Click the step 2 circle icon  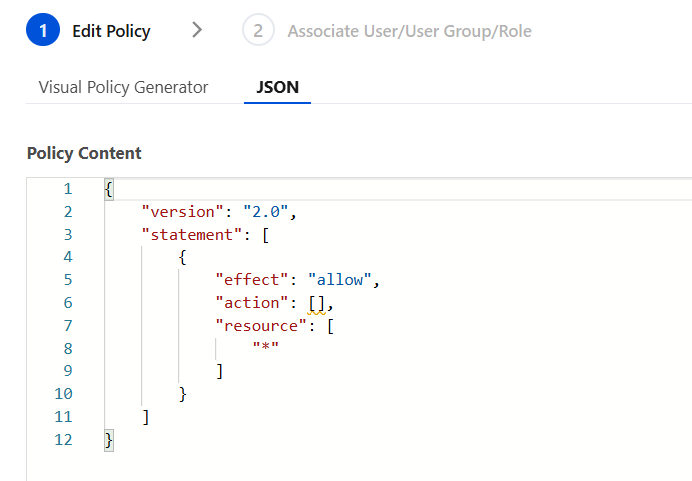pyautogui.click(x=258, y=31)
